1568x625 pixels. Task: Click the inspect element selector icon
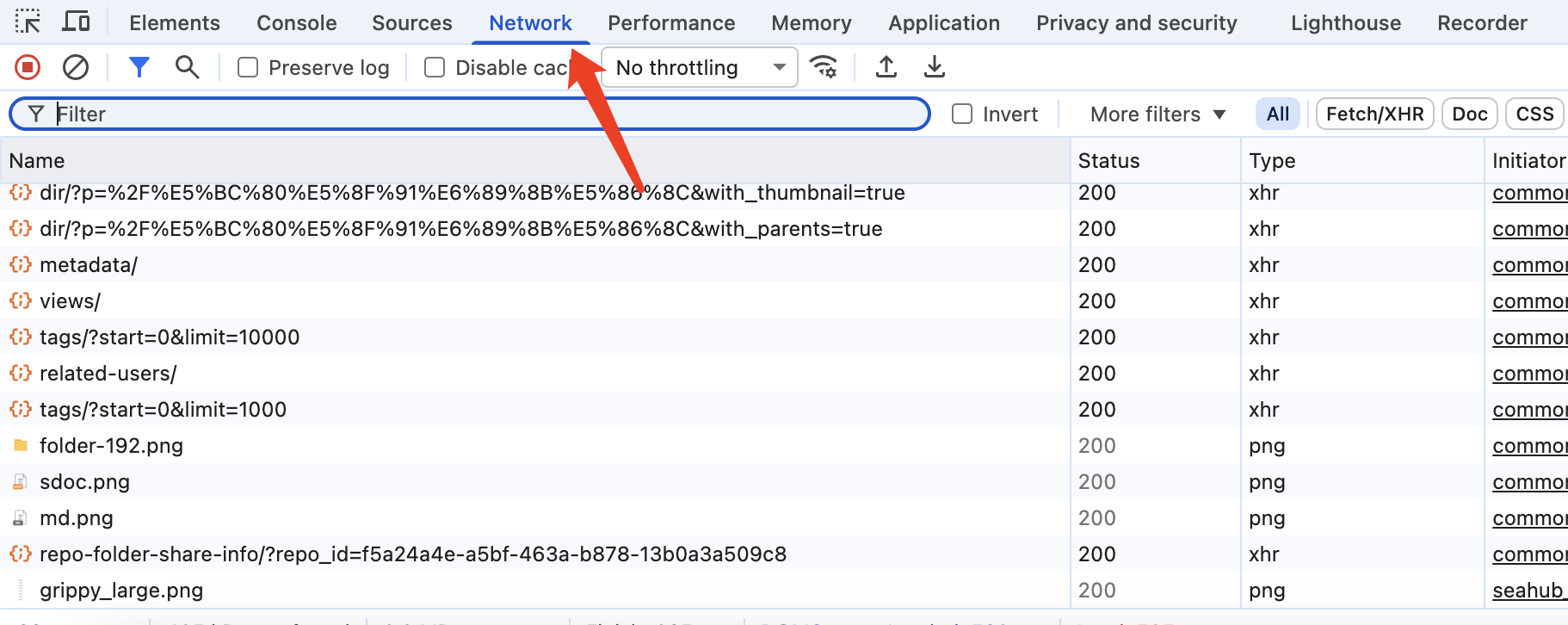(x=28, y=22)
